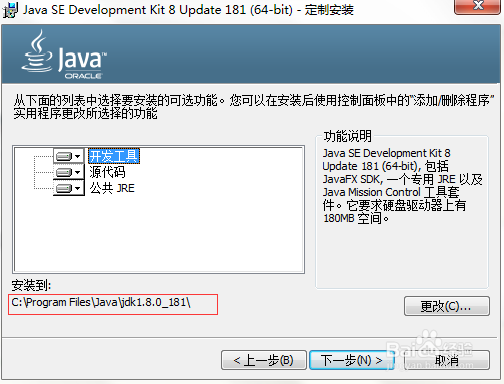Close the JDK installer window
This screenshot has width=504, height=384.
[477, 6]
